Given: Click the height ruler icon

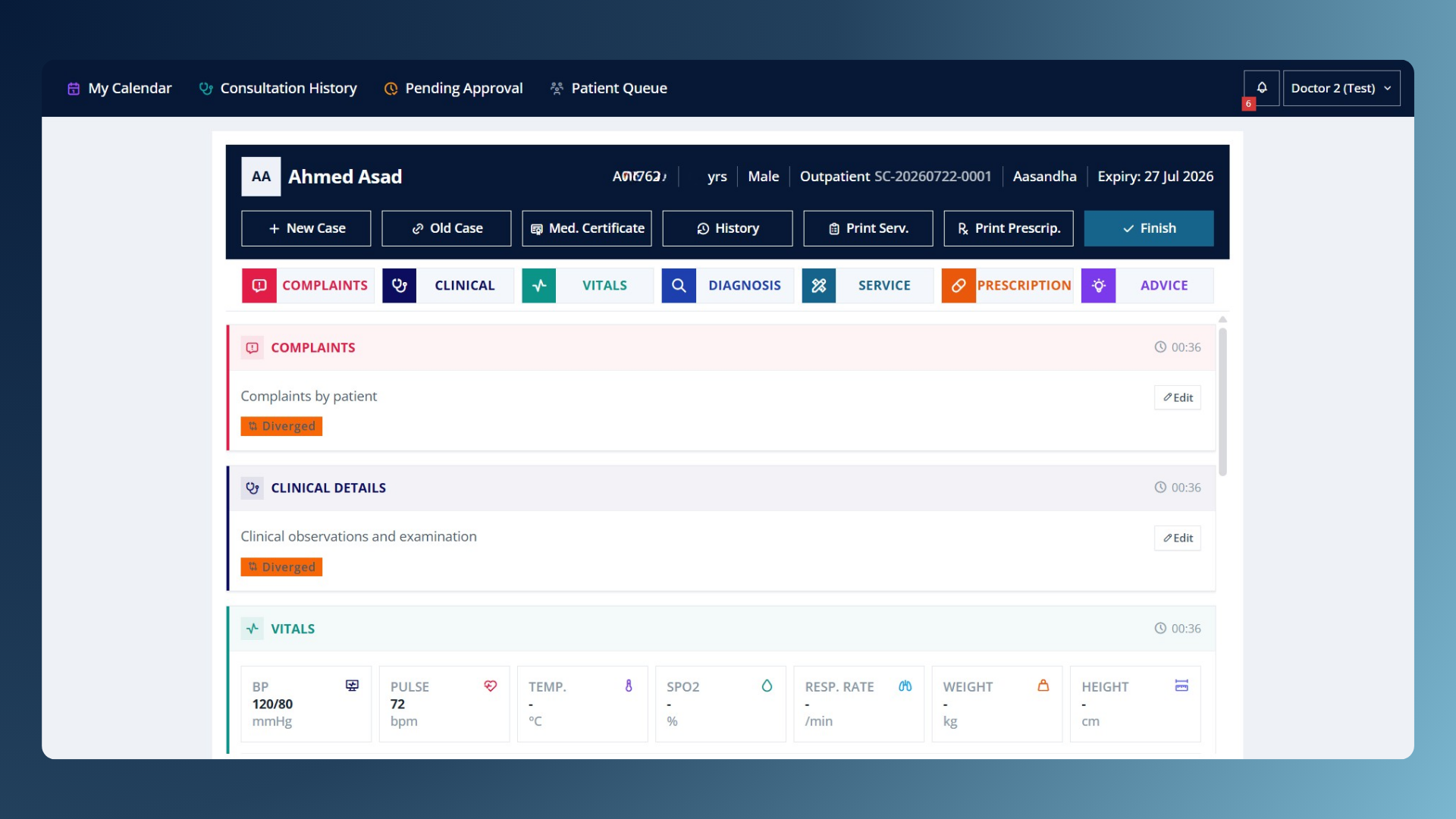Looking at the screenshot, I should tap(1181, 686).
